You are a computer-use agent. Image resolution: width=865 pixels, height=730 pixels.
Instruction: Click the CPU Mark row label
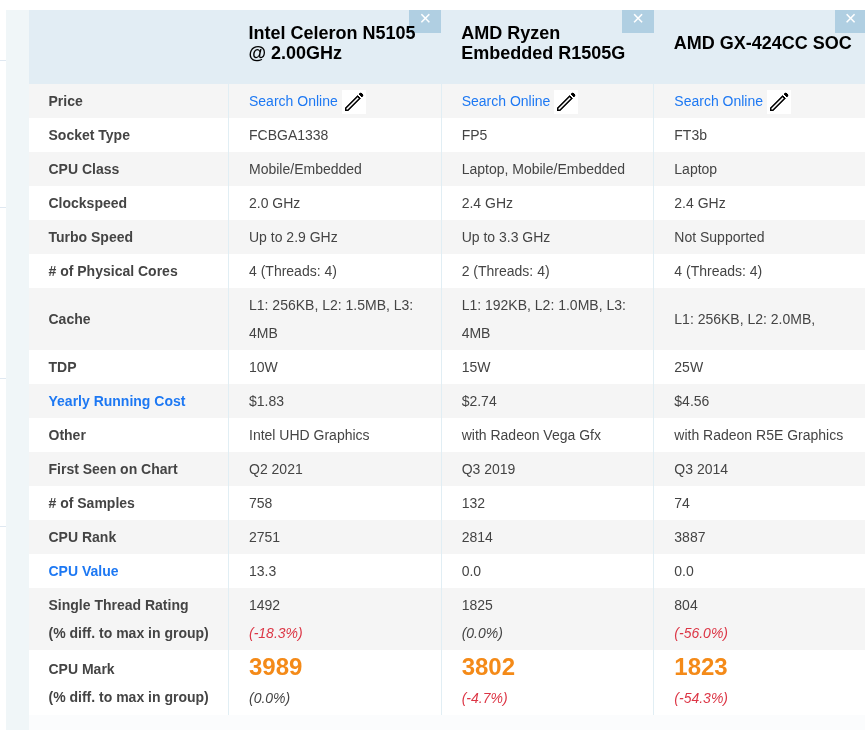pyautogui.click(x=81, y=669)
